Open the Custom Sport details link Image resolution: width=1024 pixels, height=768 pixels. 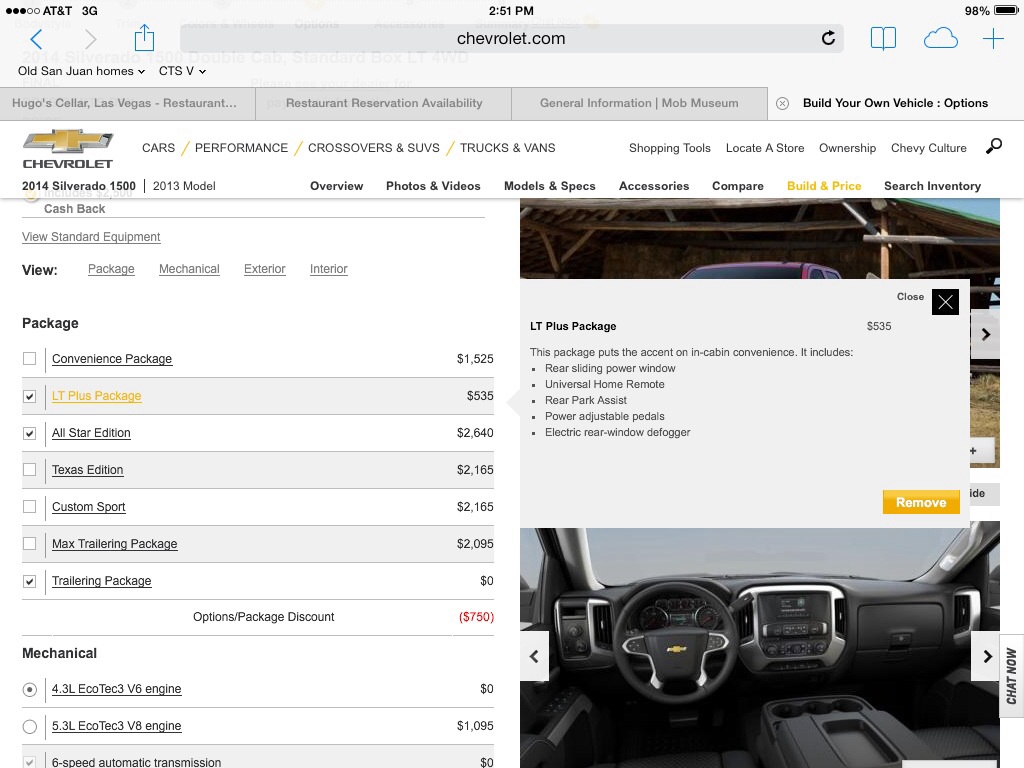88,507
